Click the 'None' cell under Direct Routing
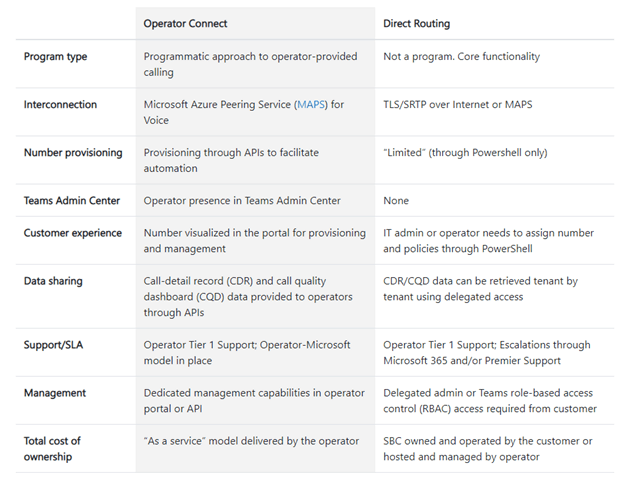 coord(396,201)
